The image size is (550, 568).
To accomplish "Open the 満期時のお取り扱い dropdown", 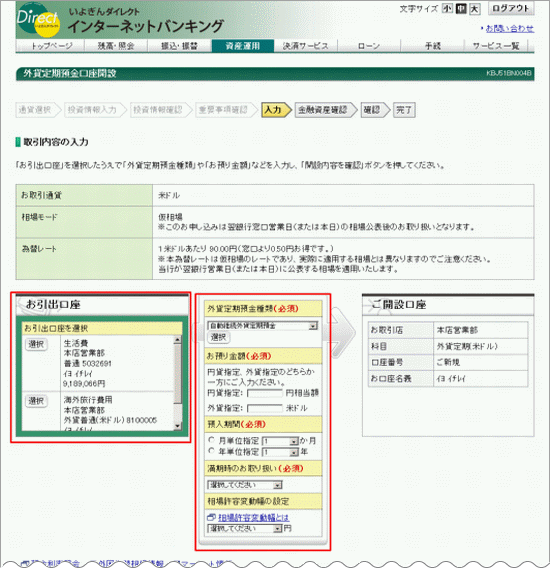I will click(x=245, y=485).
